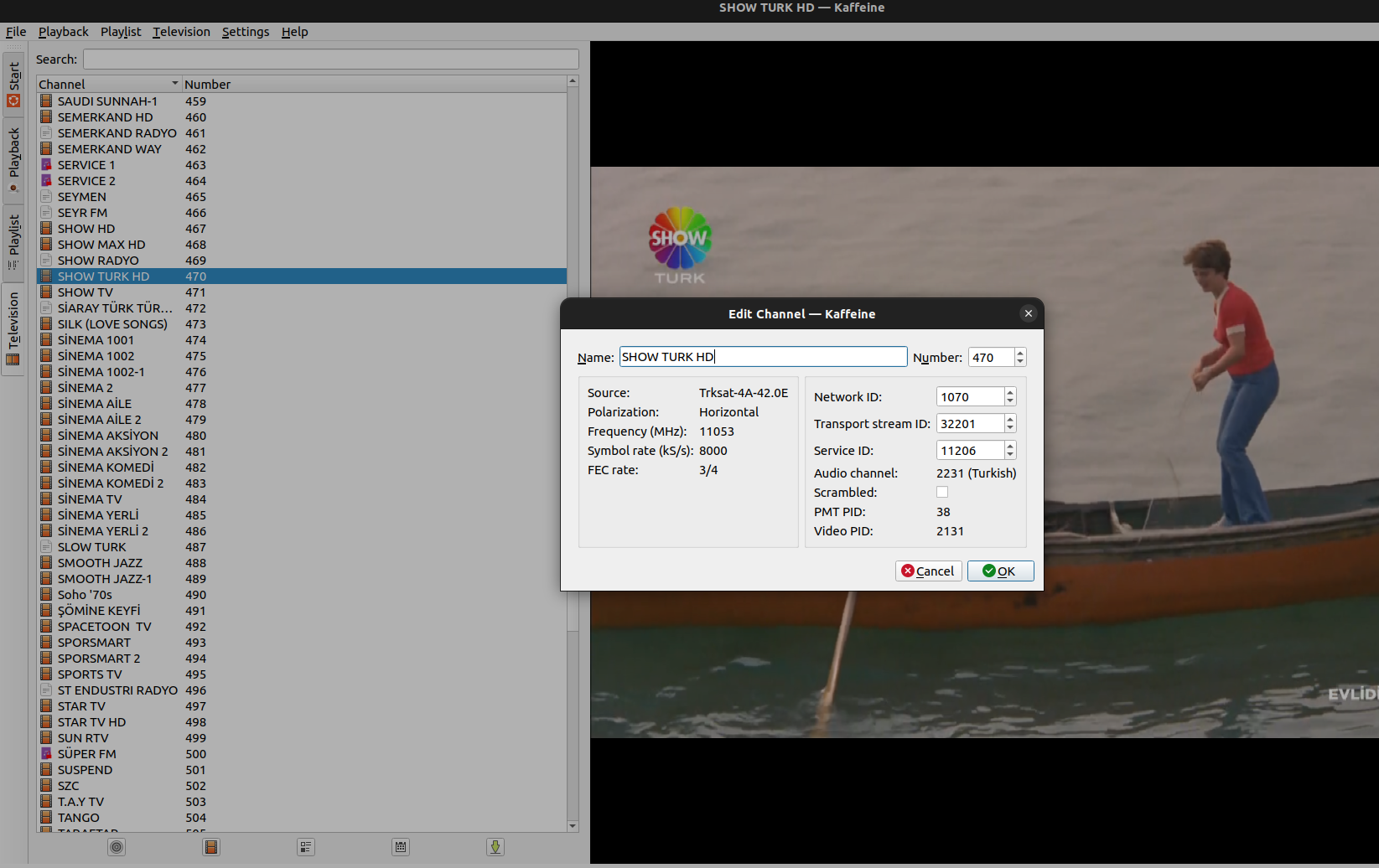Select T.A.Y TV channel row
1379x868 pixels.
click(x=302, y=801)
